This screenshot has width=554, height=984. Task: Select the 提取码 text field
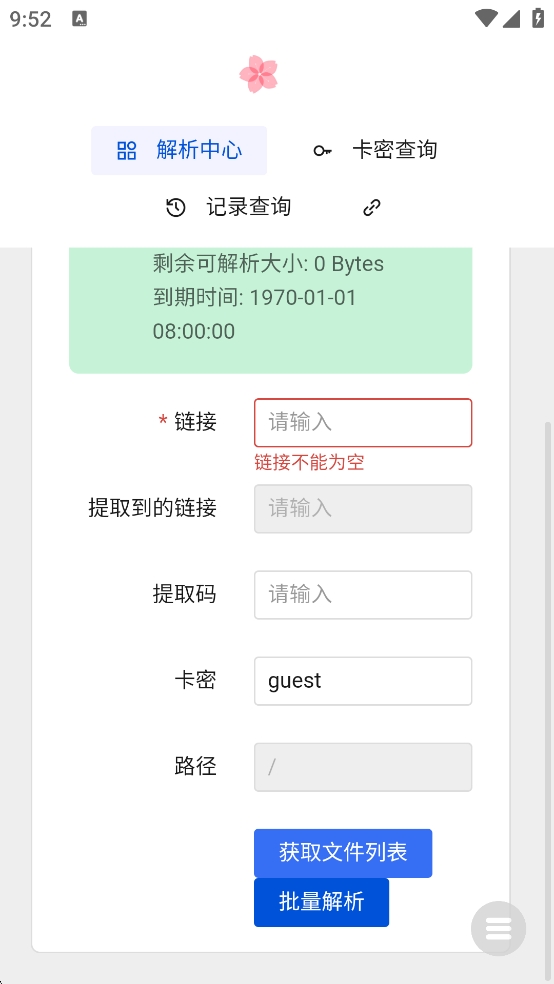pyautogui.click(x=363, y=595)
